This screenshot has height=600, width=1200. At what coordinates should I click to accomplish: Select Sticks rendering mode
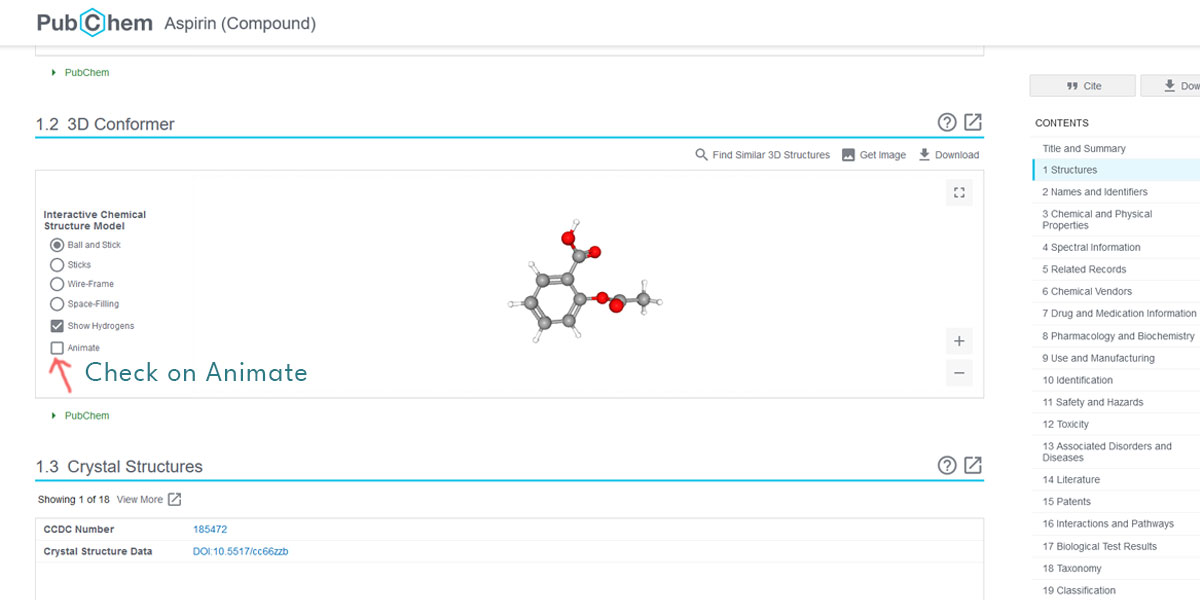57,264
